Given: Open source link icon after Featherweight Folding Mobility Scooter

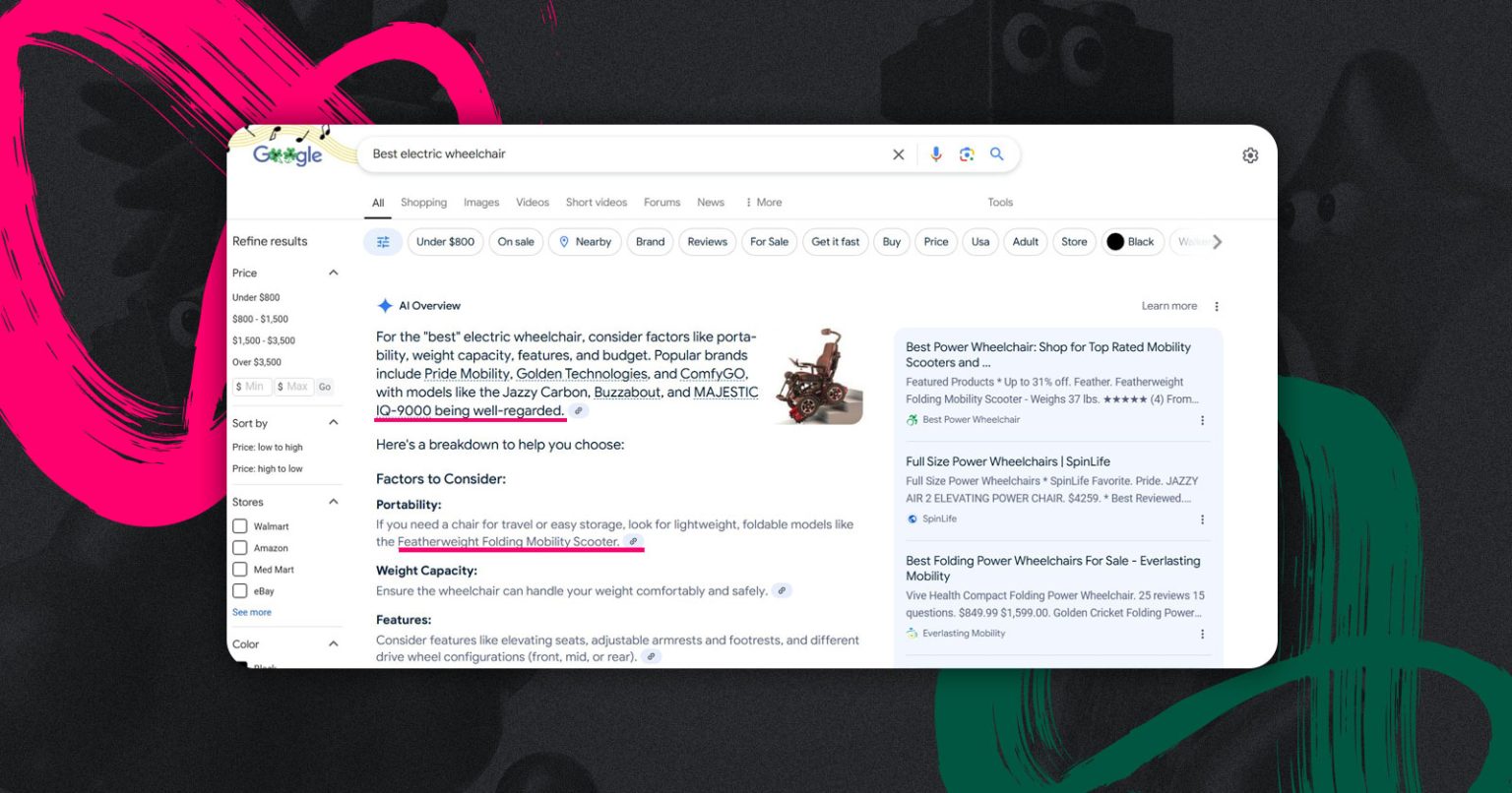Looking at the screenshot, I should (634, 542).
